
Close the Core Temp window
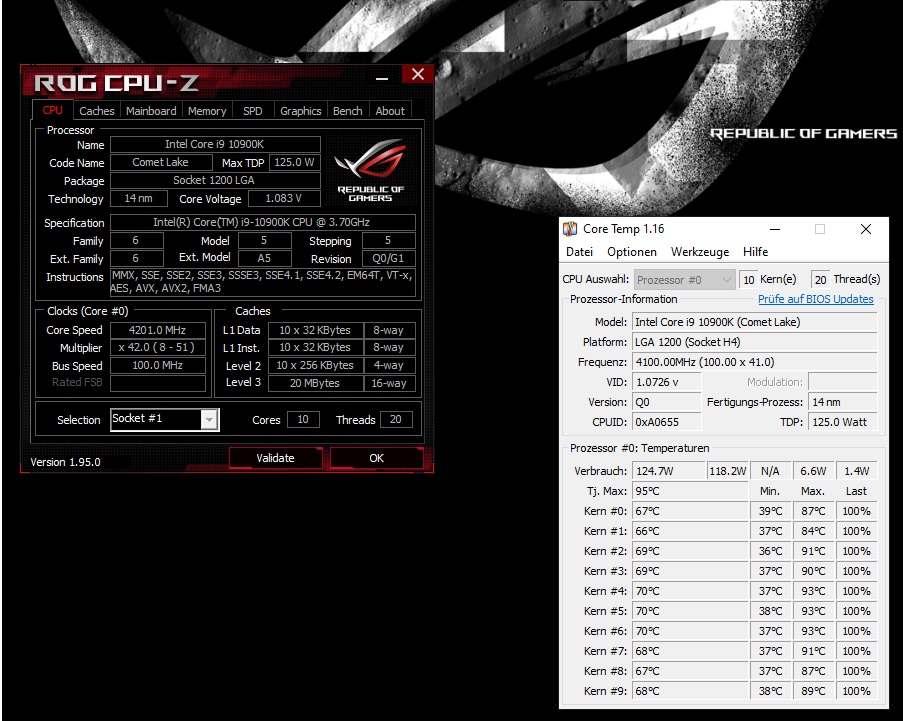click(866, 229)
